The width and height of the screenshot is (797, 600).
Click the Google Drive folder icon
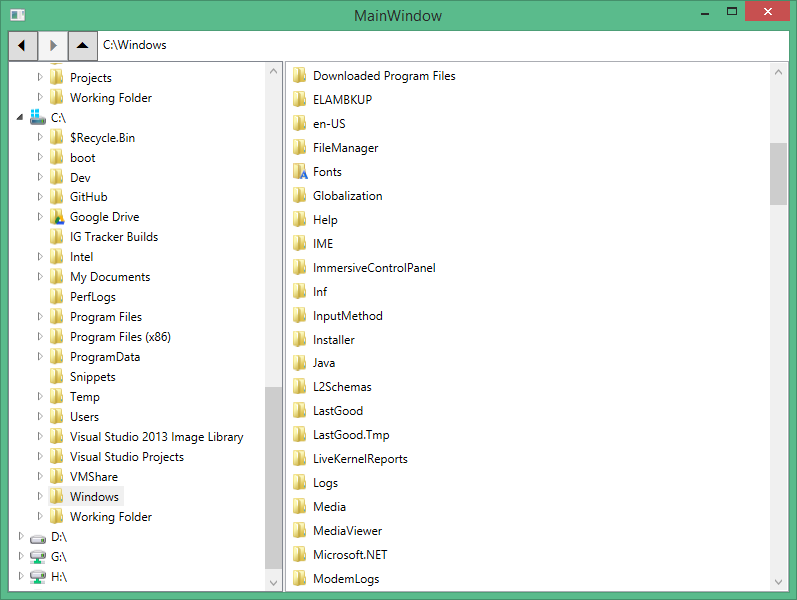[x=57, y=217]
